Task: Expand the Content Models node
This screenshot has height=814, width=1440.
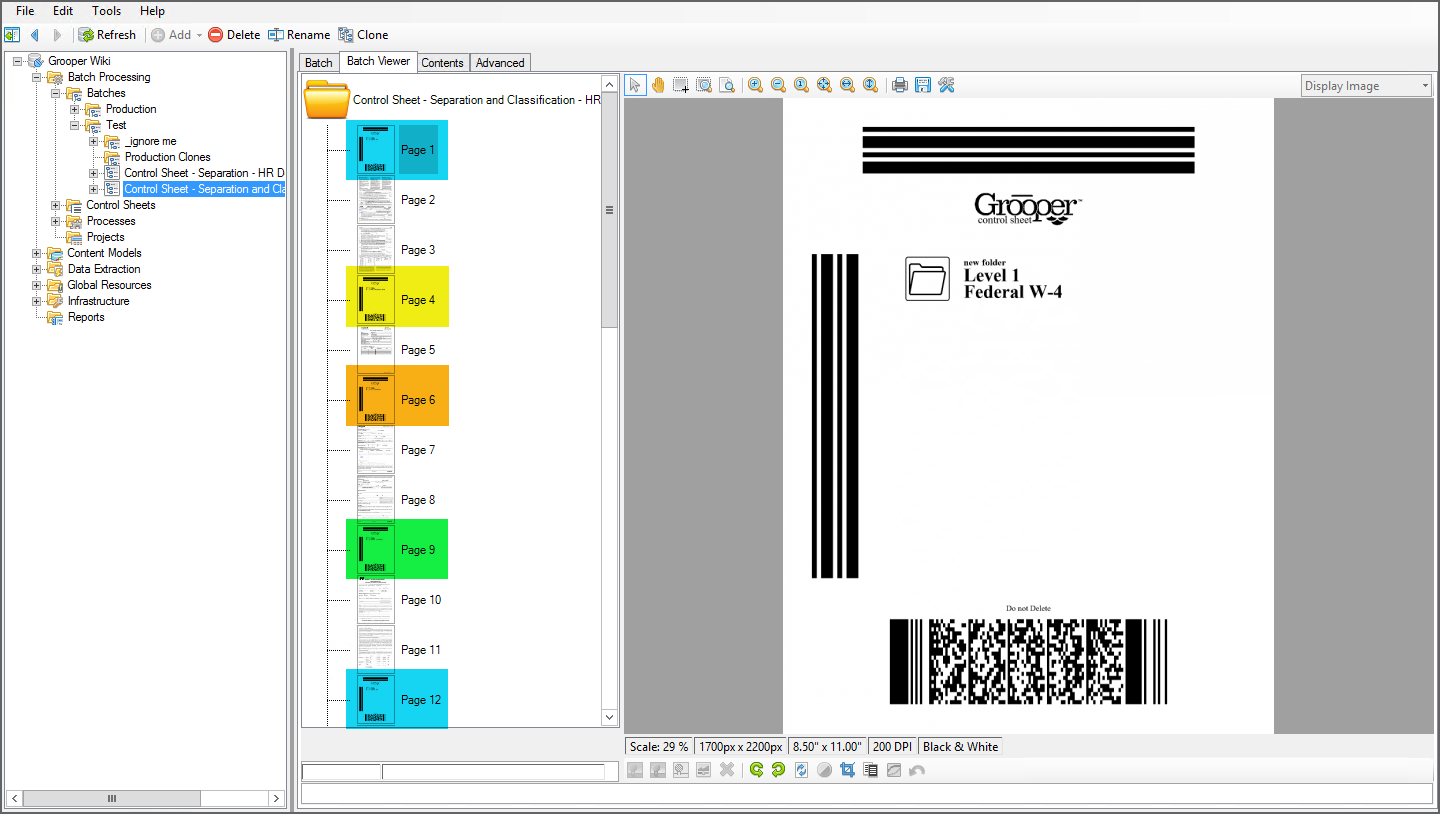Action: (37, 253)
